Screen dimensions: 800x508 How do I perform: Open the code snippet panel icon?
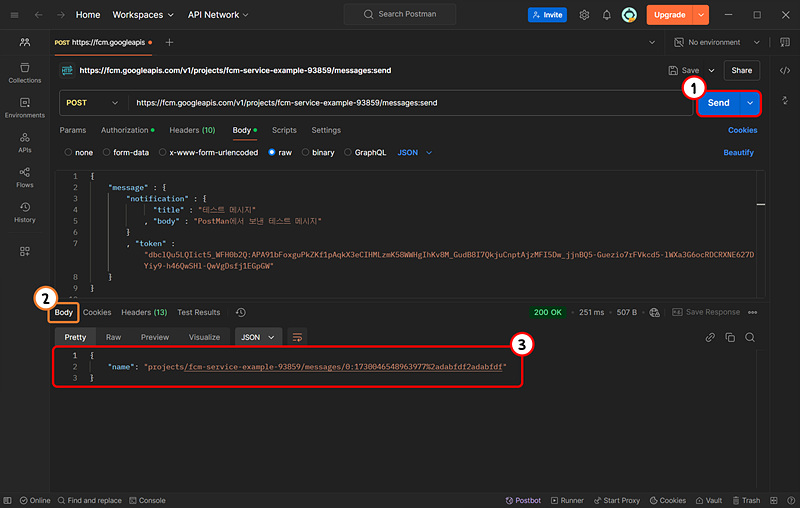point(785,70)
